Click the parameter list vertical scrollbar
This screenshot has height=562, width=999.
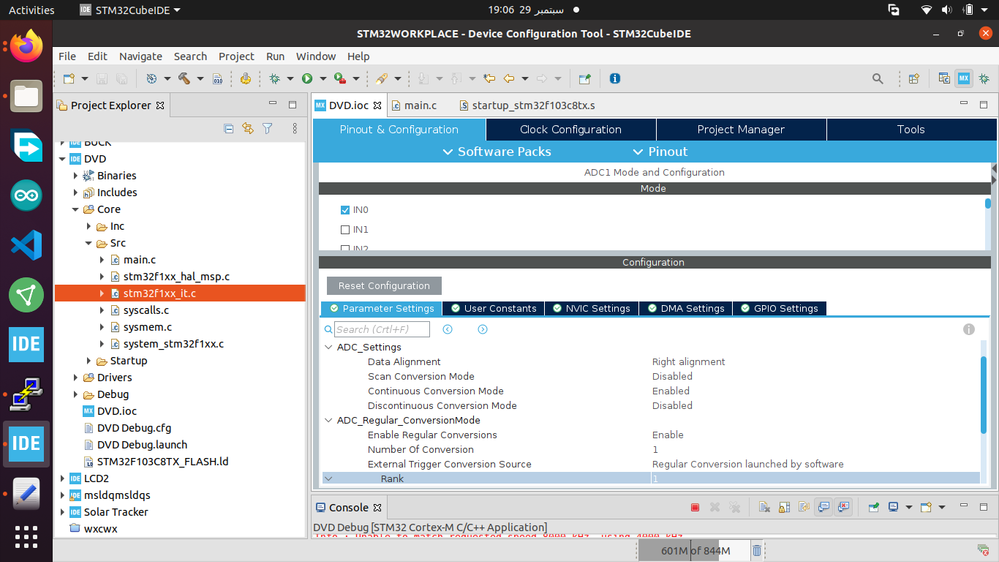(985, 395)
